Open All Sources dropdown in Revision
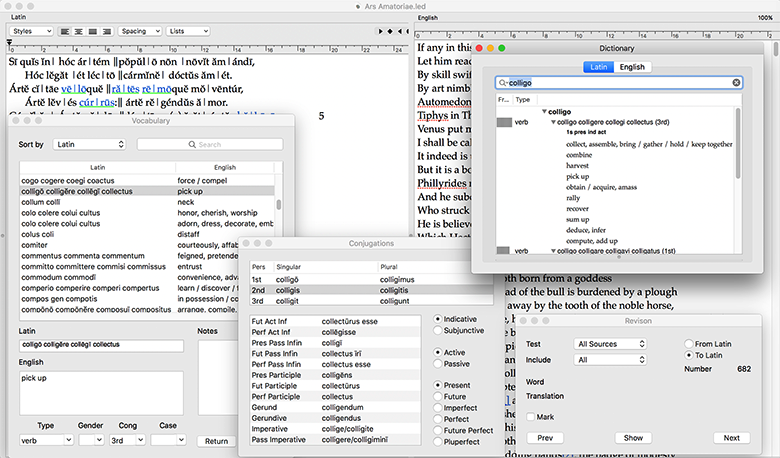 point(610,344)
